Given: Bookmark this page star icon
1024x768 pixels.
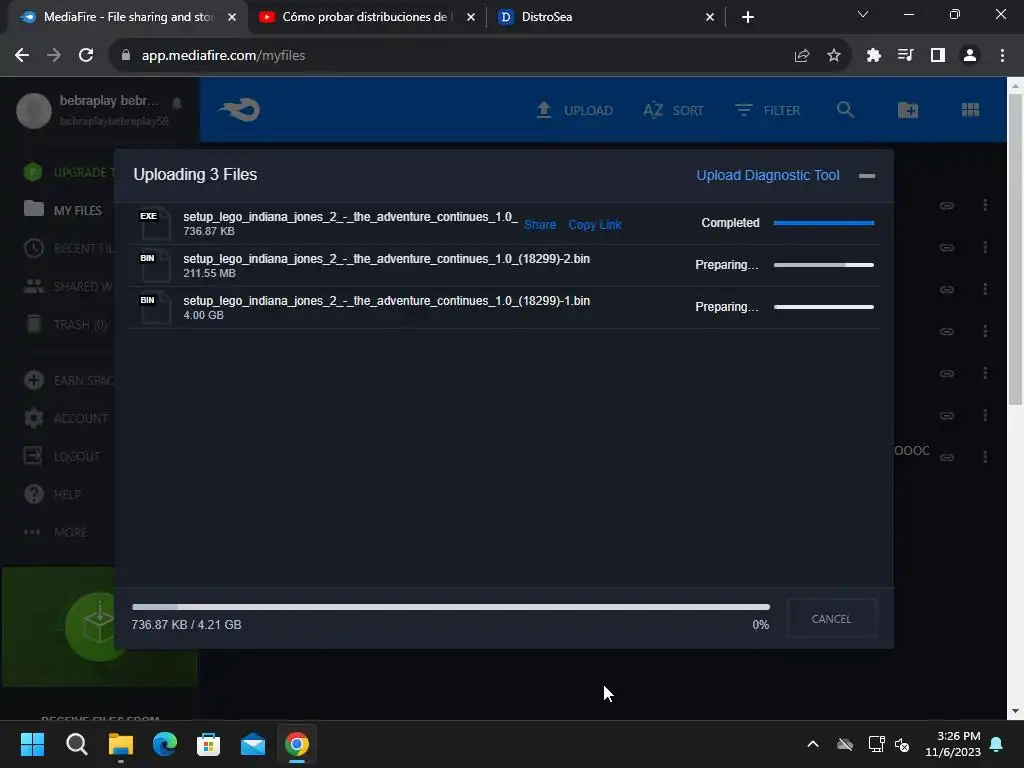Looking at the screenshot, I should pyautogui.click(x=834, y=56).
